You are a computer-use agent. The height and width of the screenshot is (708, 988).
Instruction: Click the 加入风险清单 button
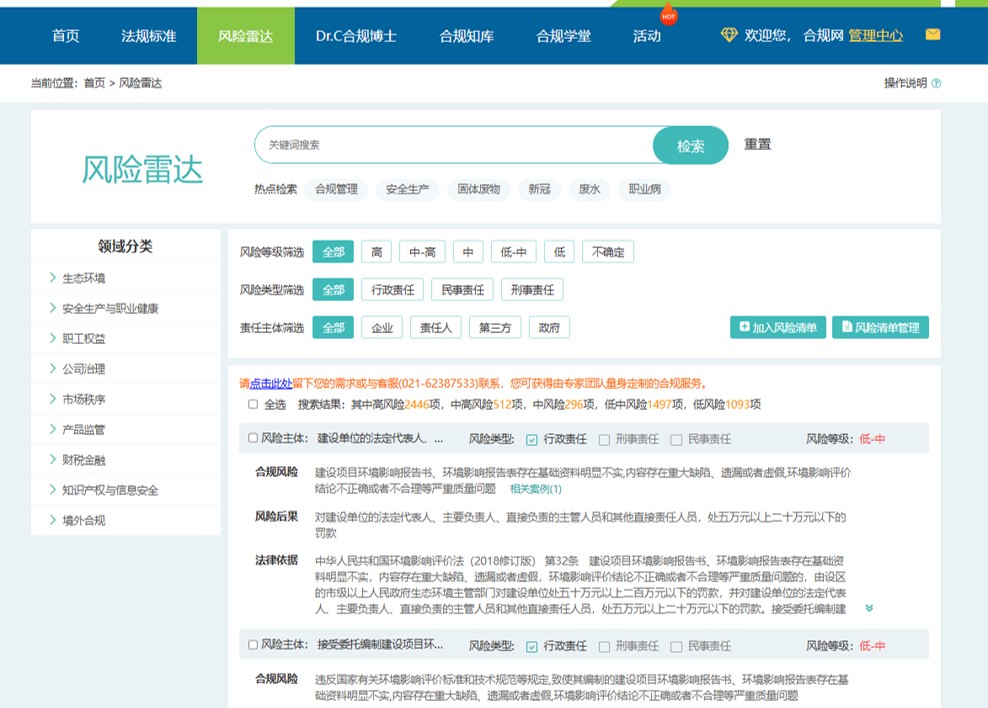[778, 328]
